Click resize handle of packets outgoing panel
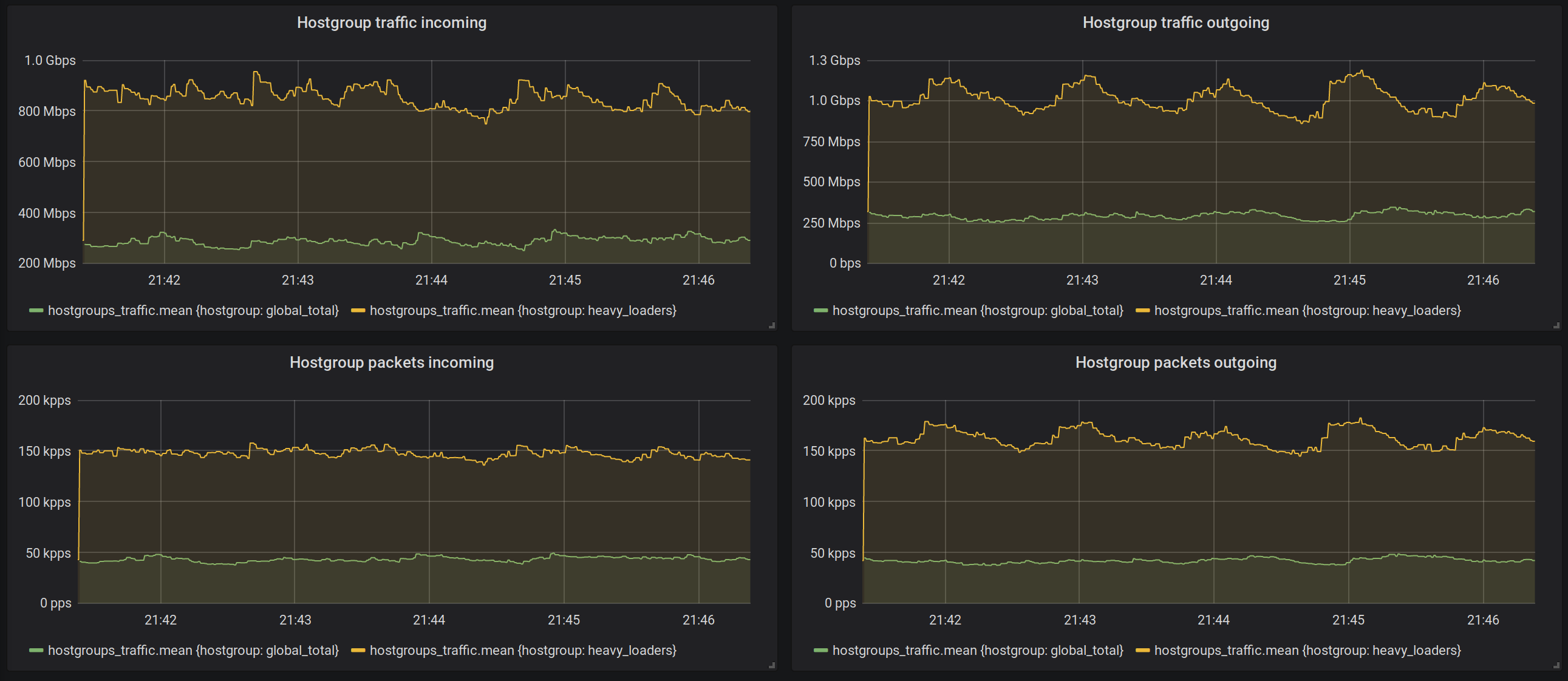This screenshot has width=1568, height=681. coord(1556,665)
